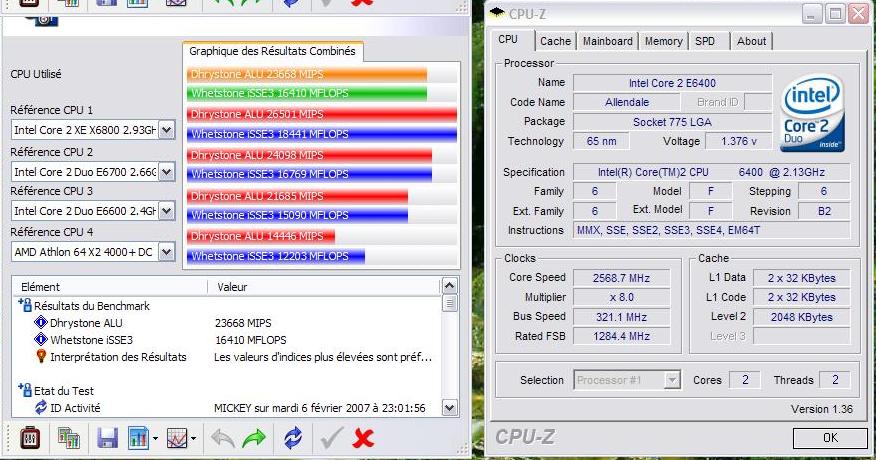Viewport: 876px width, 460px height.
Task: Click the OK button in CPU-Z
Action: (x=829, y=438)
